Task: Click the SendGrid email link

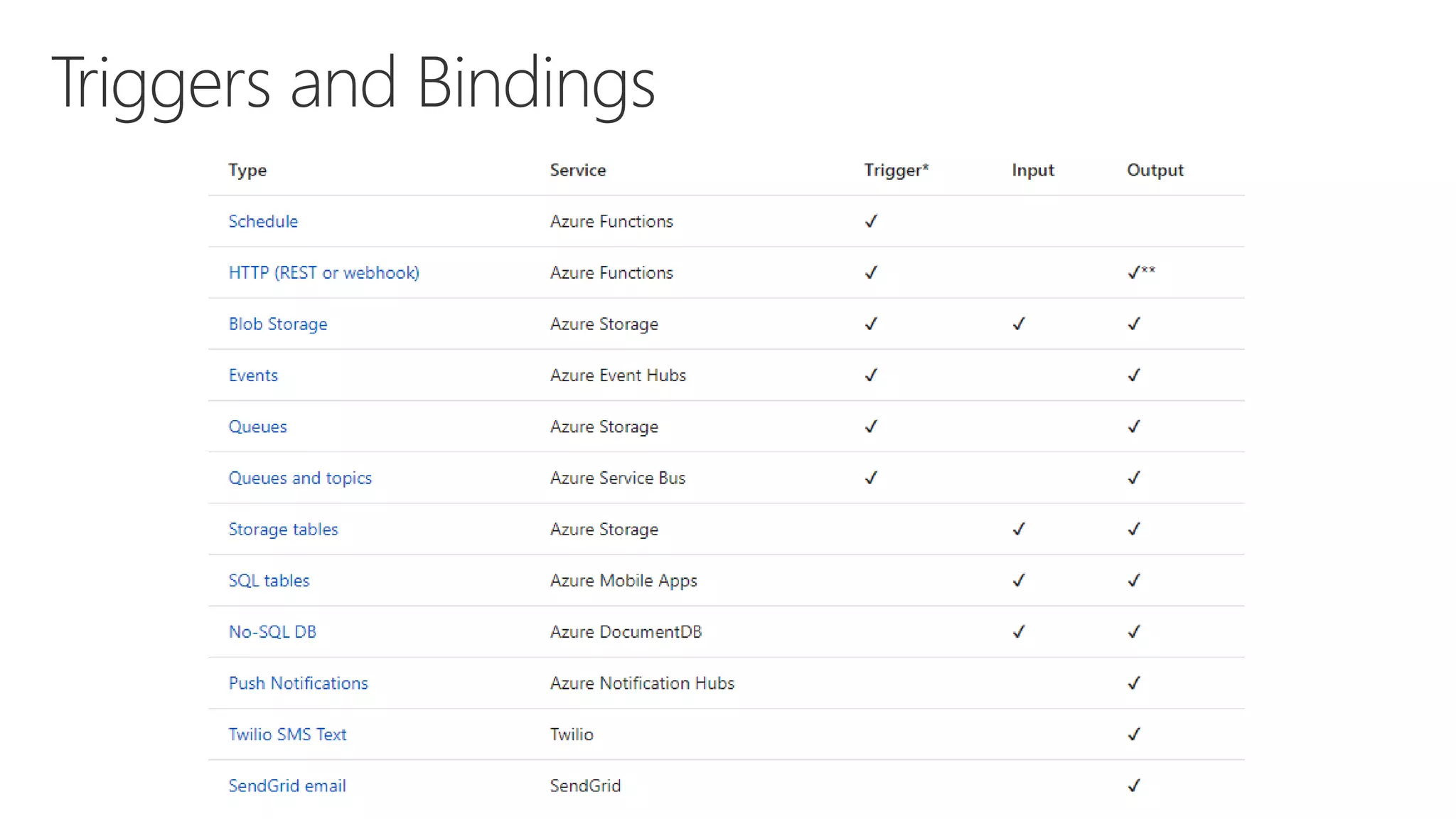Action: click(x=287, y=786)
